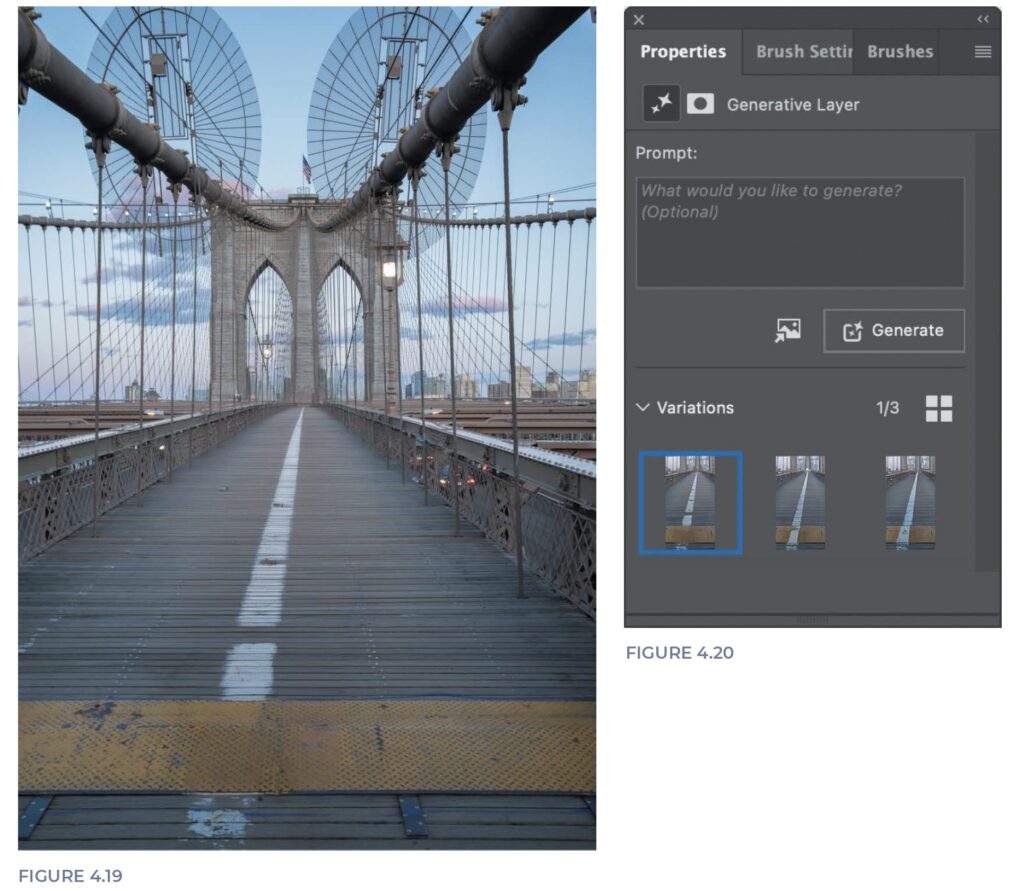
Task: Choose the second variation thumbnail
Action: point(800,502)
